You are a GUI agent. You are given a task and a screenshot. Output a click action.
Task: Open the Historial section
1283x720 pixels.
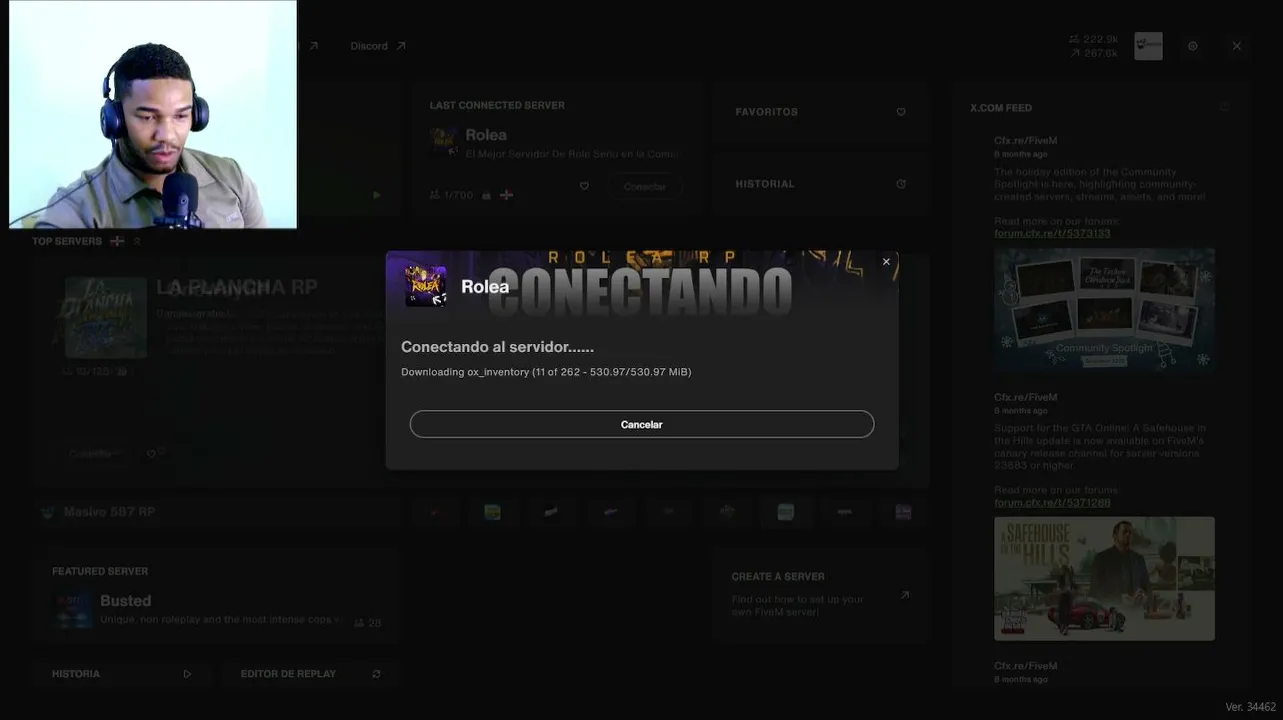tap(820, 184)
